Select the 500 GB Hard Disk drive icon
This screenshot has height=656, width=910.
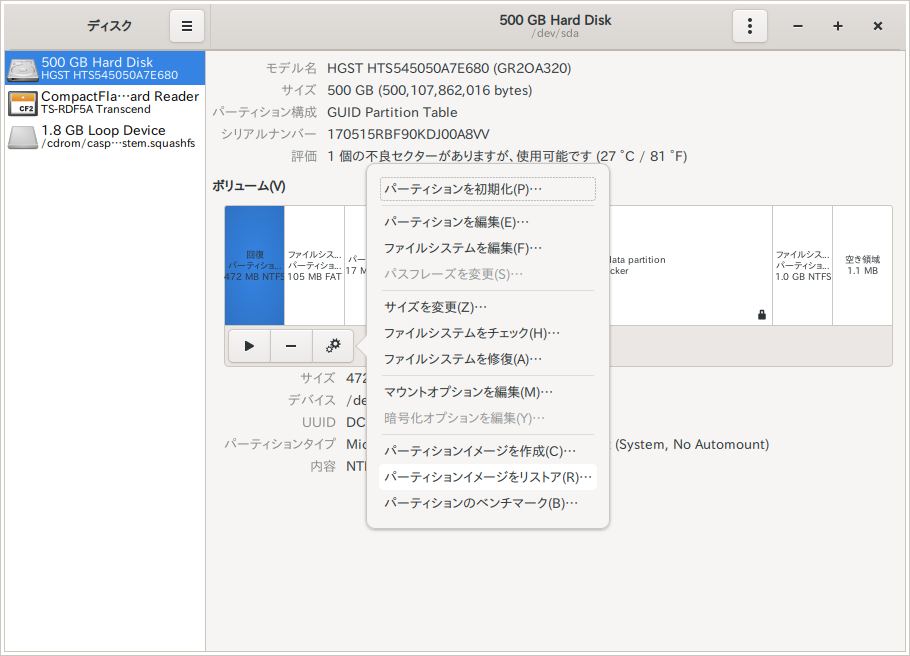23,69
